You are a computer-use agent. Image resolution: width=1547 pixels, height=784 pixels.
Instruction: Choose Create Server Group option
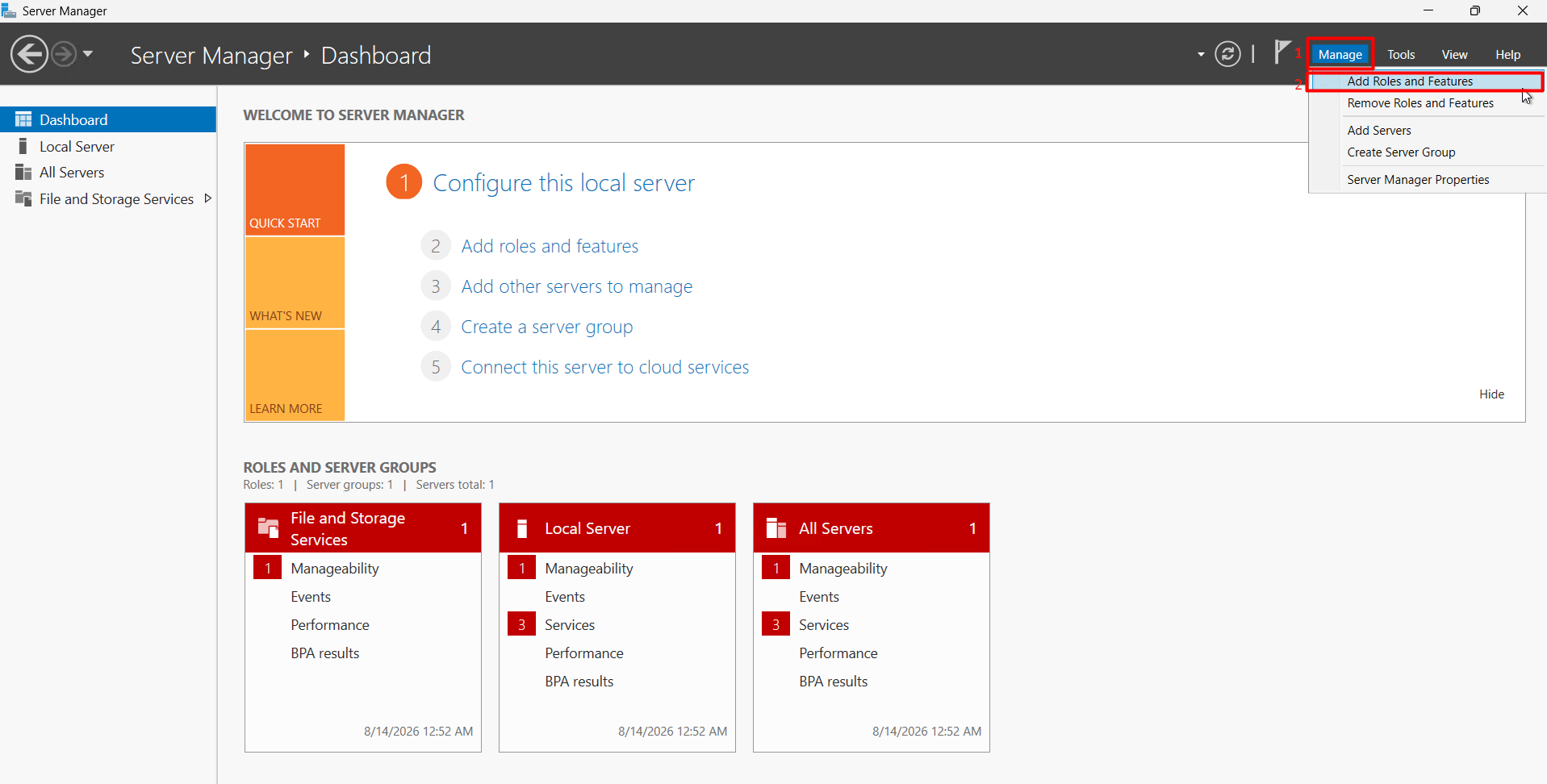click(1426, 152)
